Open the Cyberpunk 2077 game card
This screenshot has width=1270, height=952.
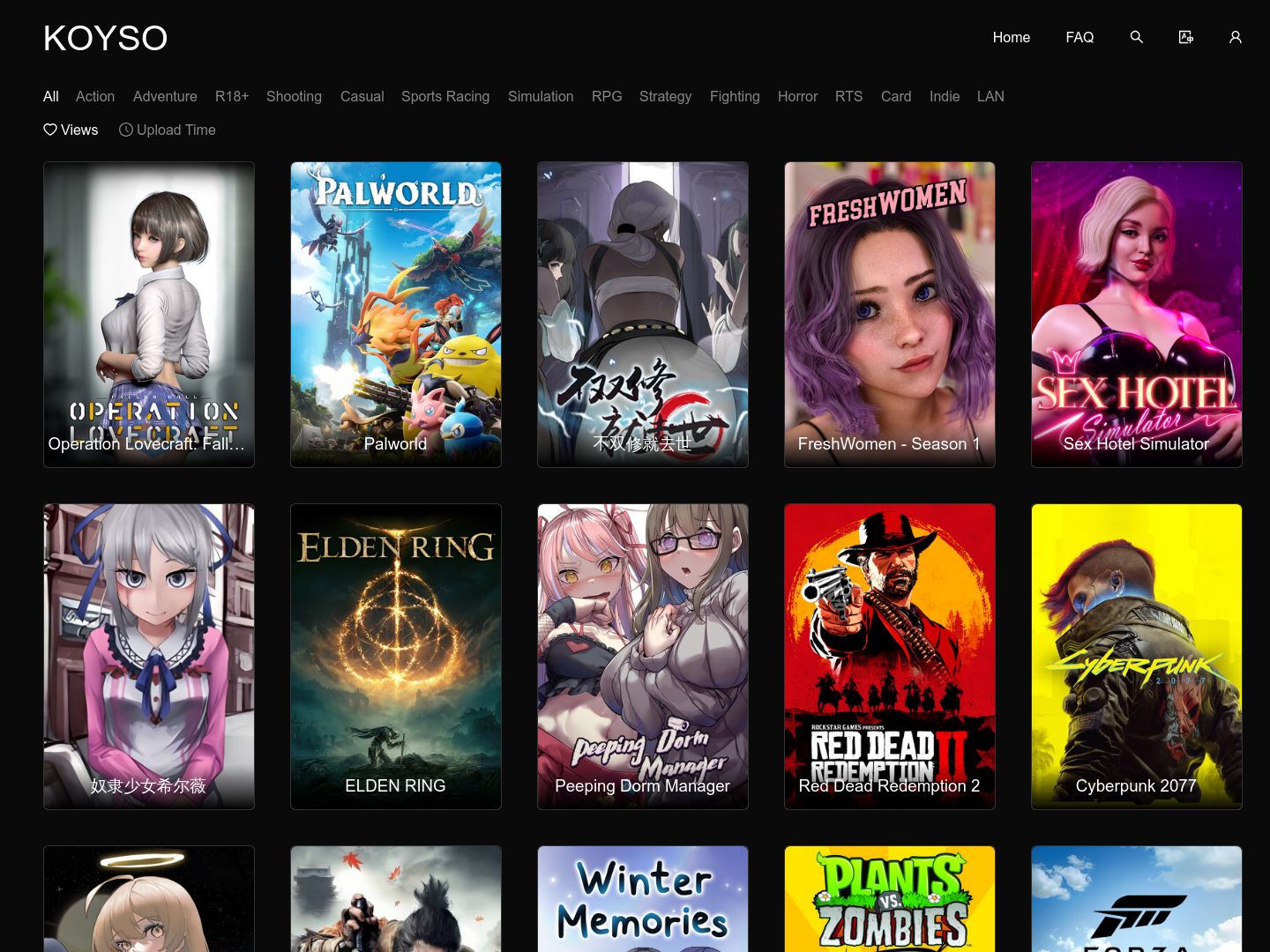click(x=1137, y=657)
